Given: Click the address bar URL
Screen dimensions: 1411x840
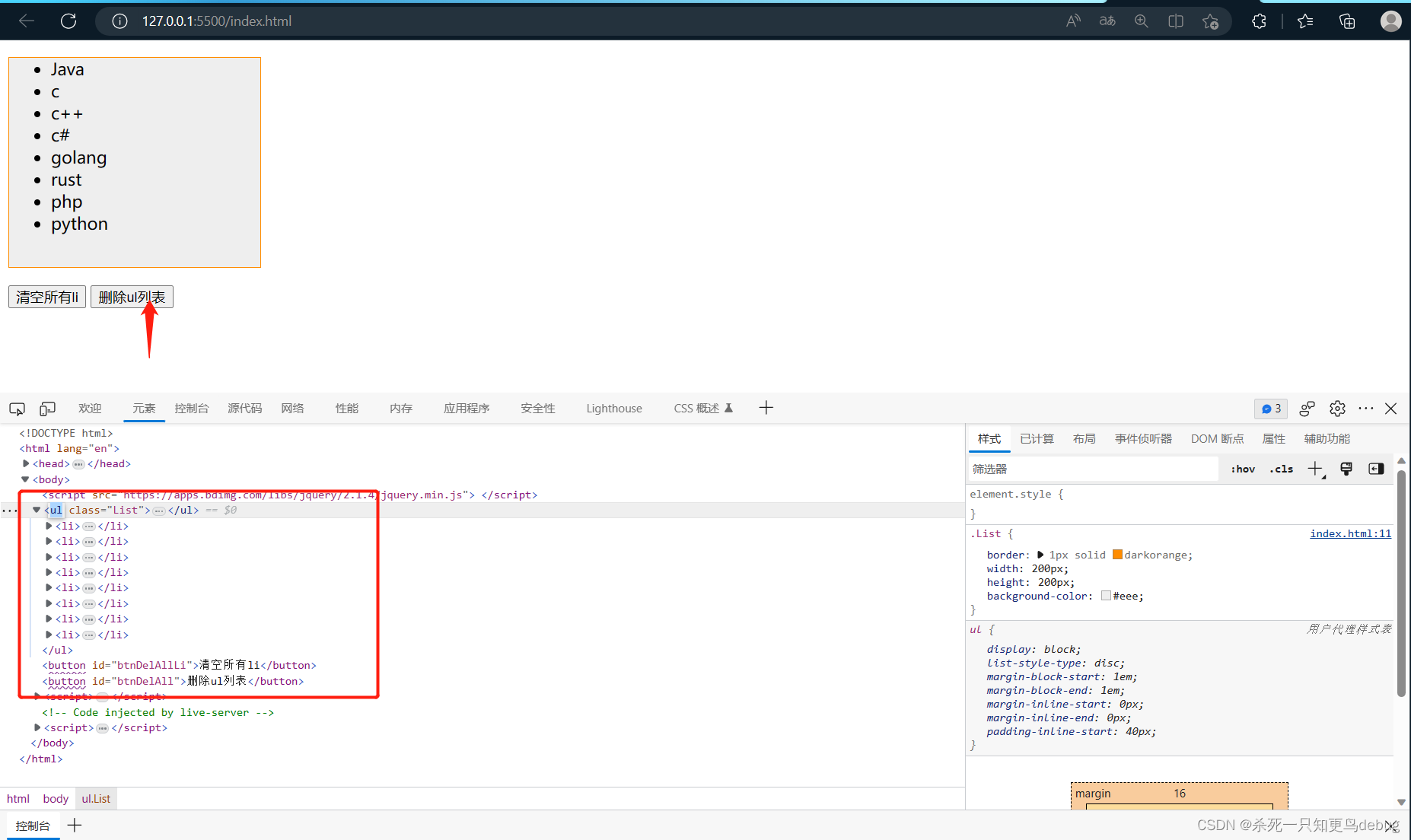Looking at the screenshot, I should [x=217, y=21].
